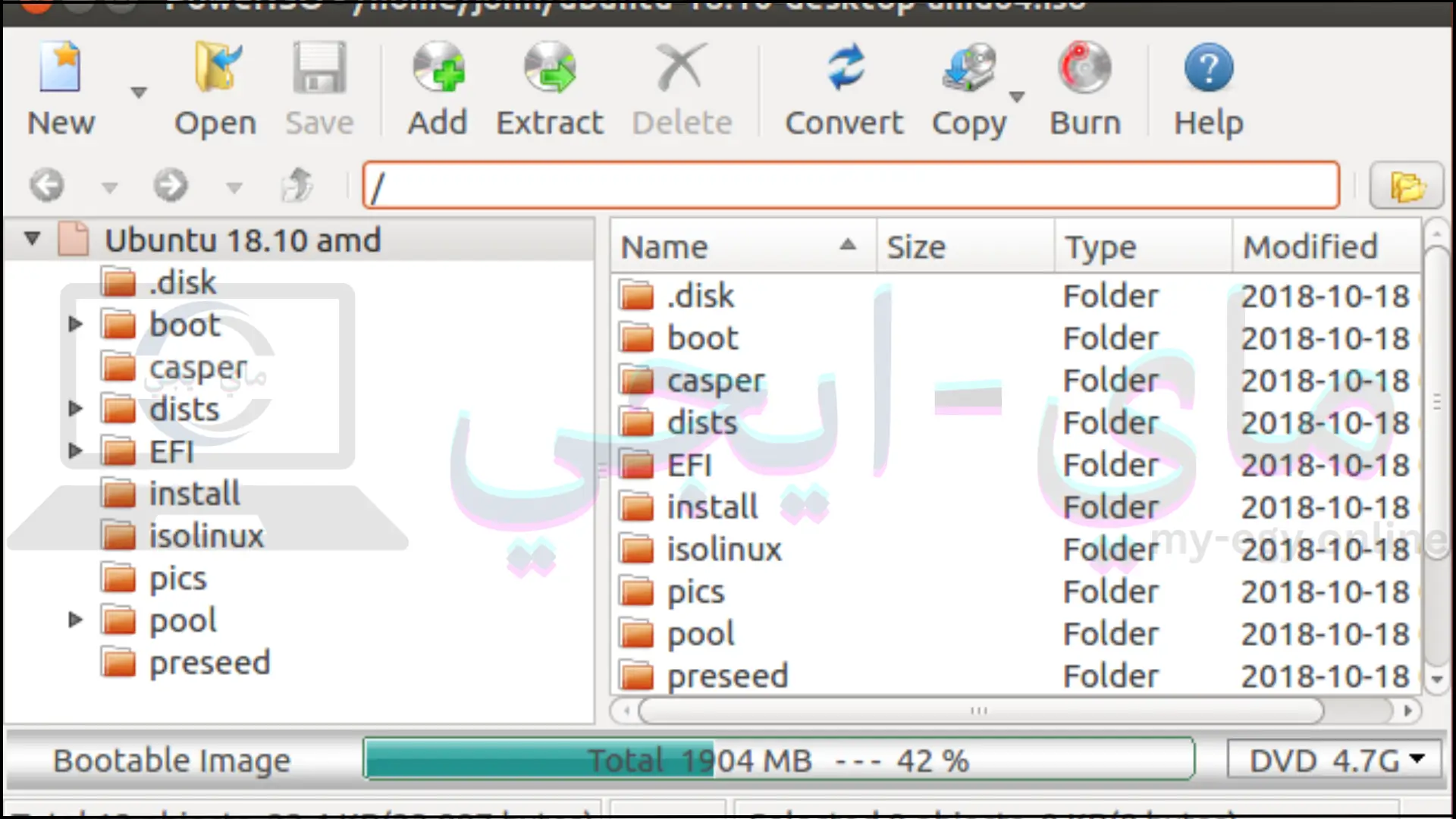Viewport: 1456px width, 819px height.
Task: Open the DVD 4.7G media size dropdown
Action: [x=1335, y=760]
